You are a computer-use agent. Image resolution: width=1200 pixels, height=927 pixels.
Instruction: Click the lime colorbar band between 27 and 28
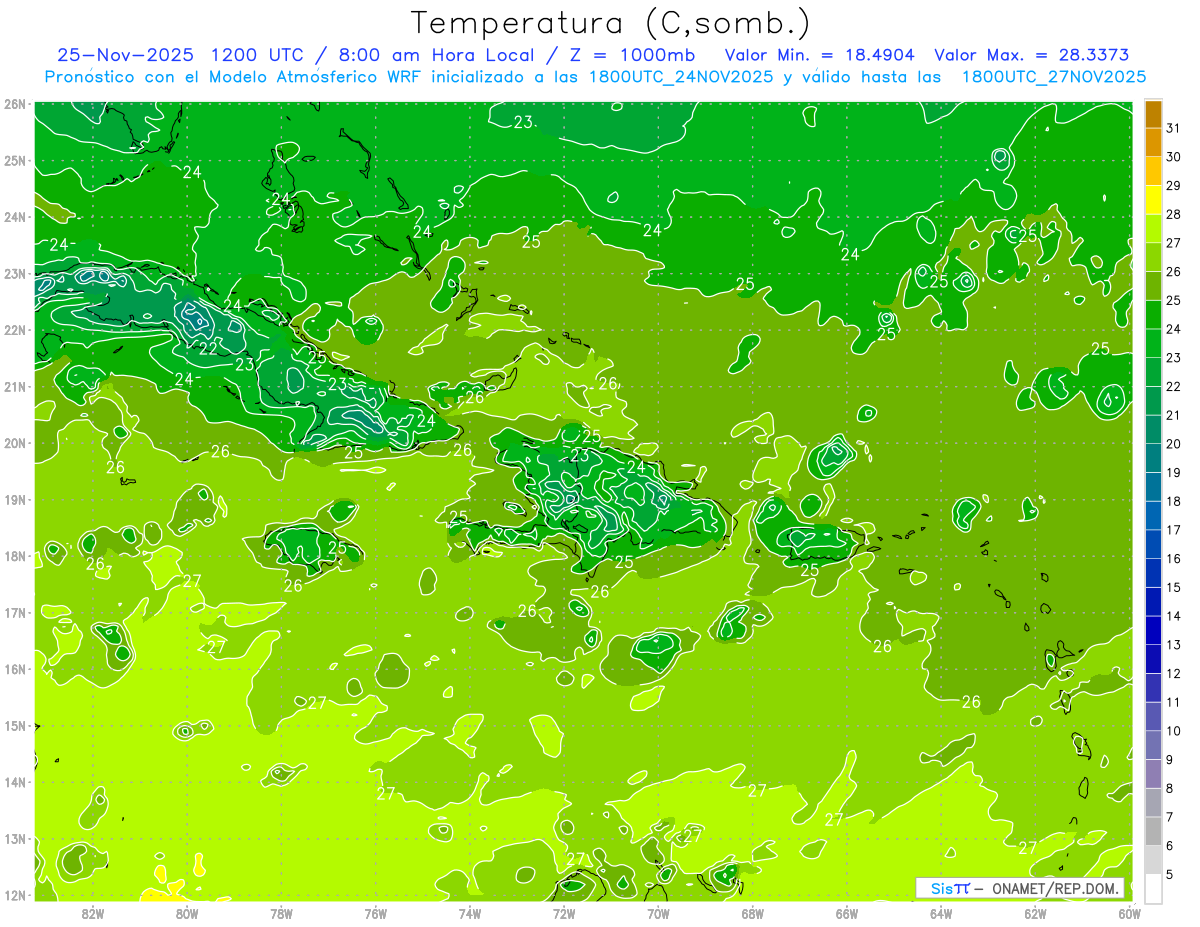1153,229
